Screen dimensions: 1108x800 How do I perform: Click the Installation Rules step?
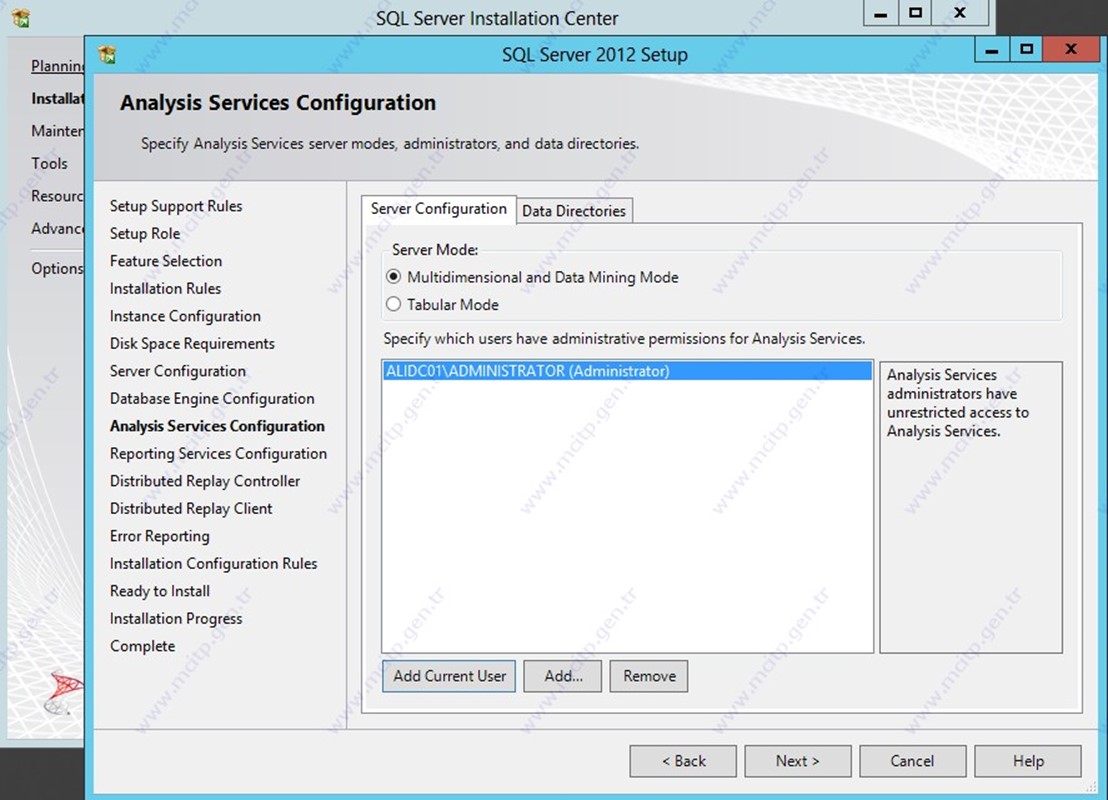(165, 288)
